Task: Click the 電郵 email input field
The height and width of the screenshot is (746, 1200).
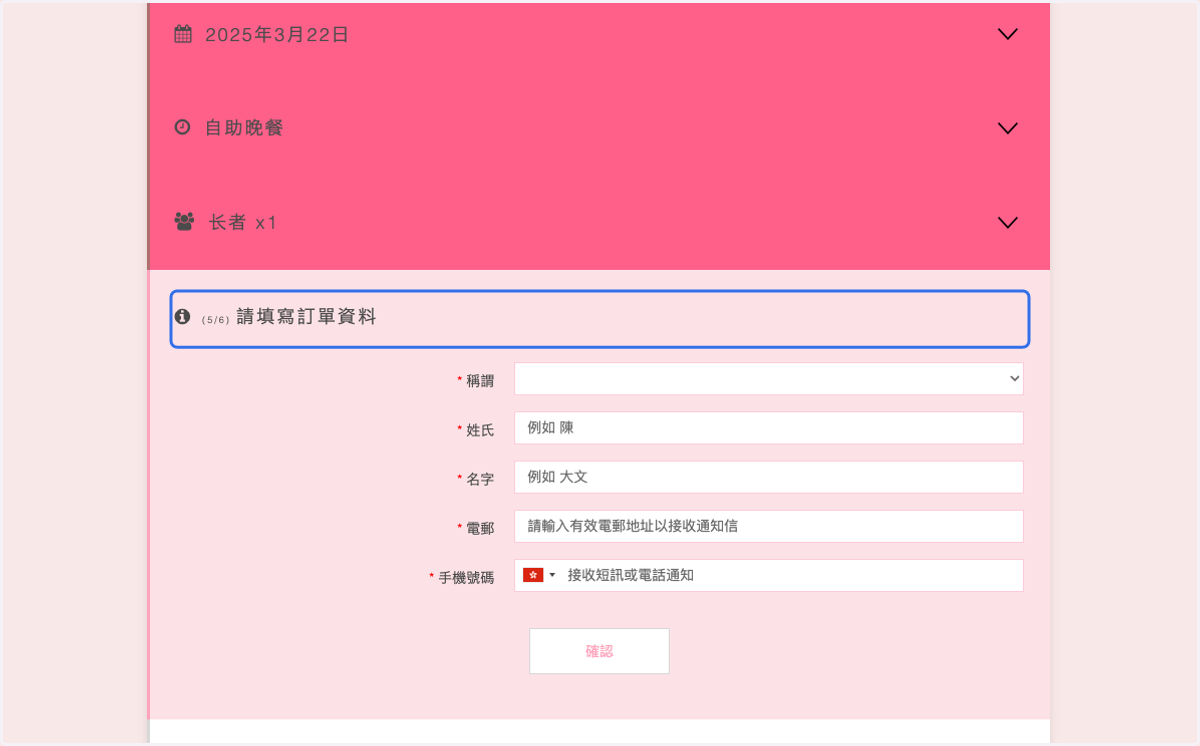Action: coord(769,526)
